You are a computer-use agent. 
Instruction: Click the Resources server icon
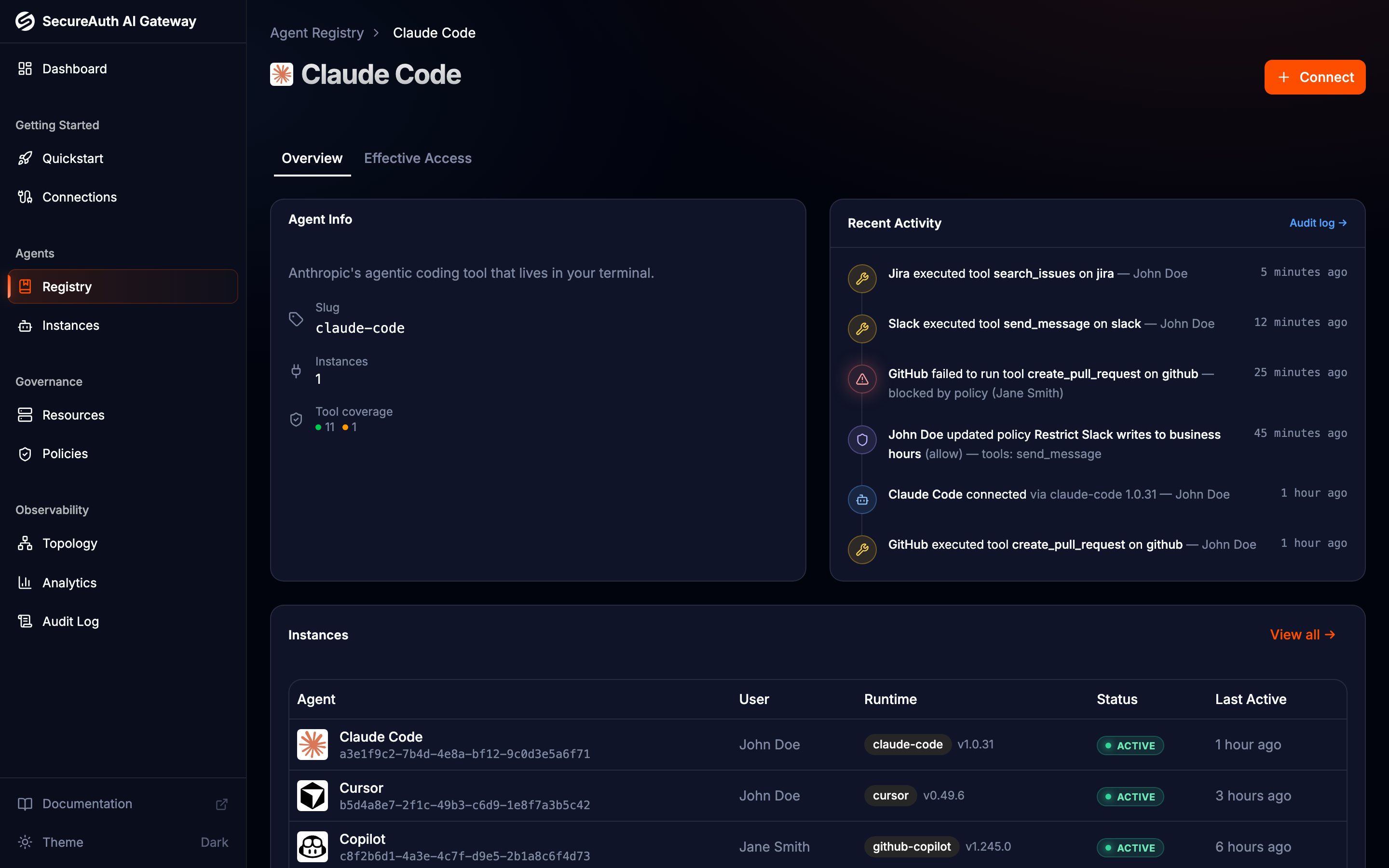[25, 415]
